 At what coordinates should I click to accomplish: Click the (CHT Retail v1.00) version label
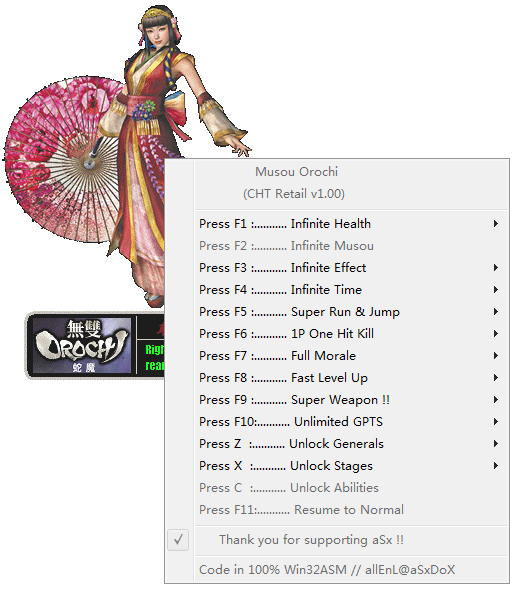point(294,194)
